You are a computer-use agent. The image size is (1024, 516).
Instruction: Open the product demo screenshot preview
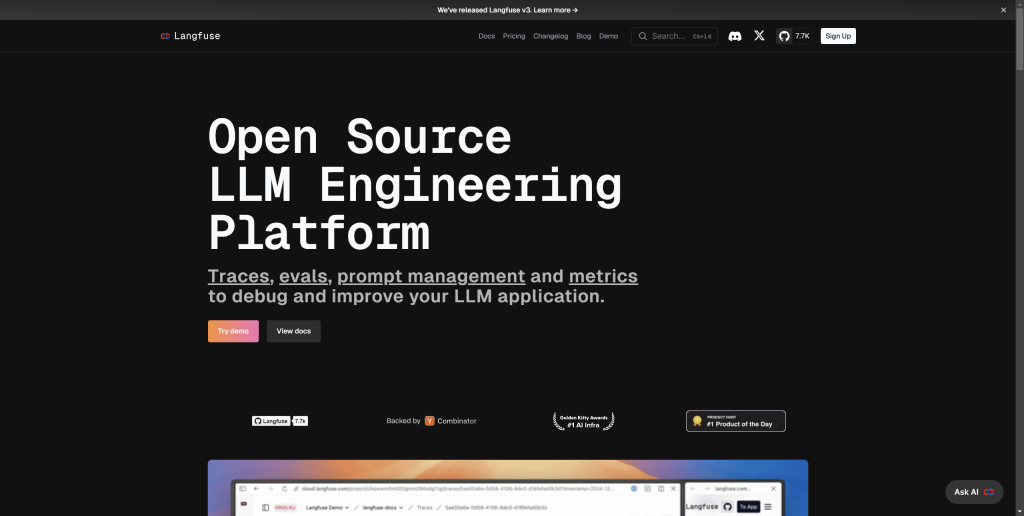[507, 488]
